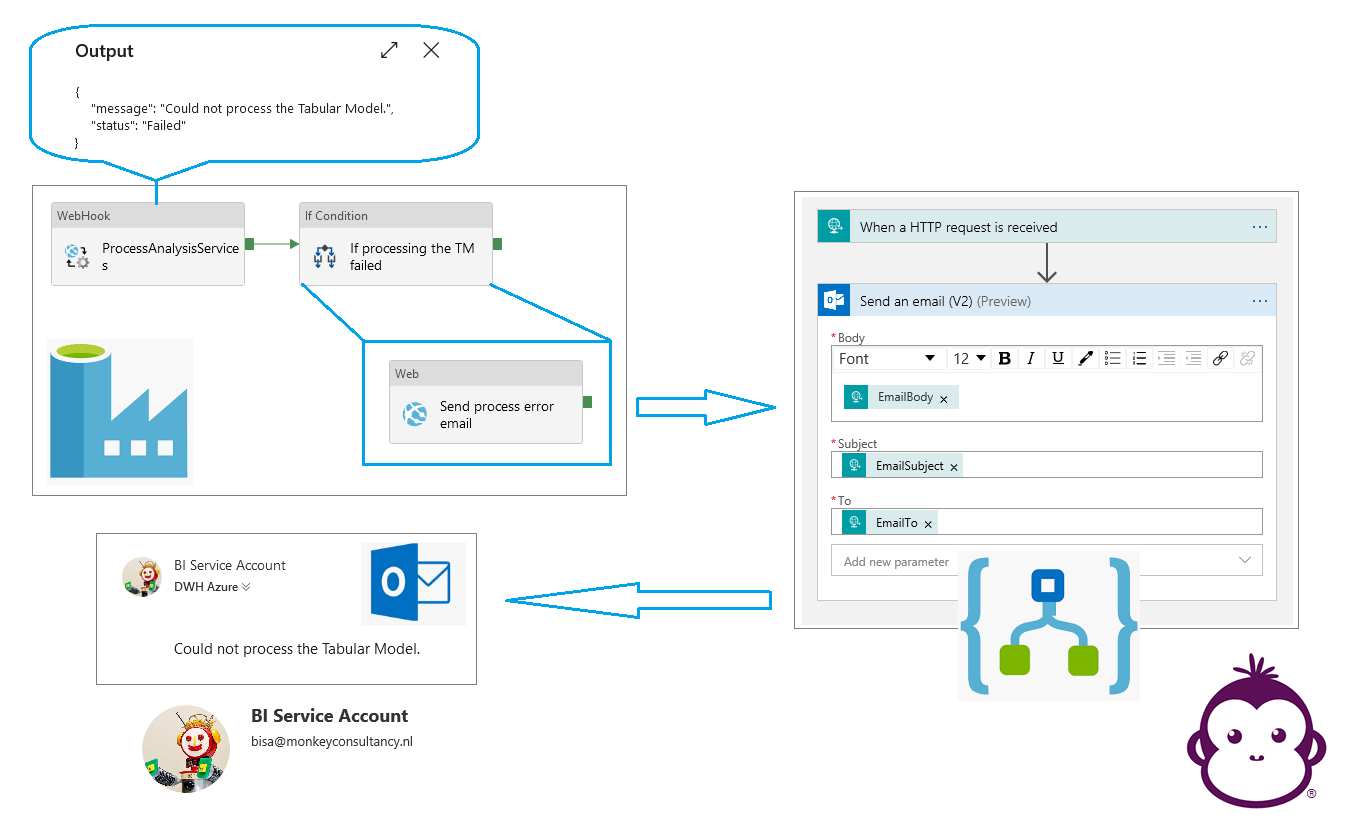Click the bisa@monkeyconsultancy.nl email address
This screenshot has width=1352, height=837.
pos(332,742)
